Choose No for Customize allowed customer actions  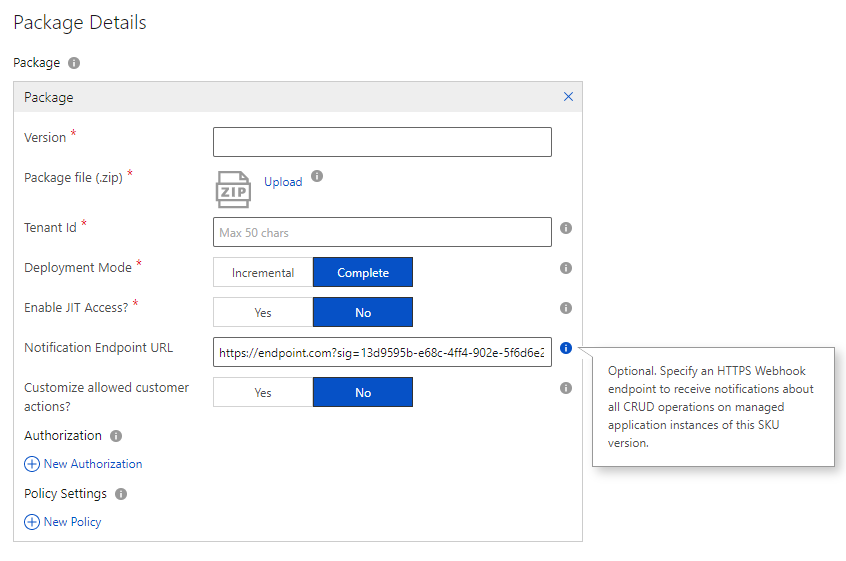[x=362, y=392]
